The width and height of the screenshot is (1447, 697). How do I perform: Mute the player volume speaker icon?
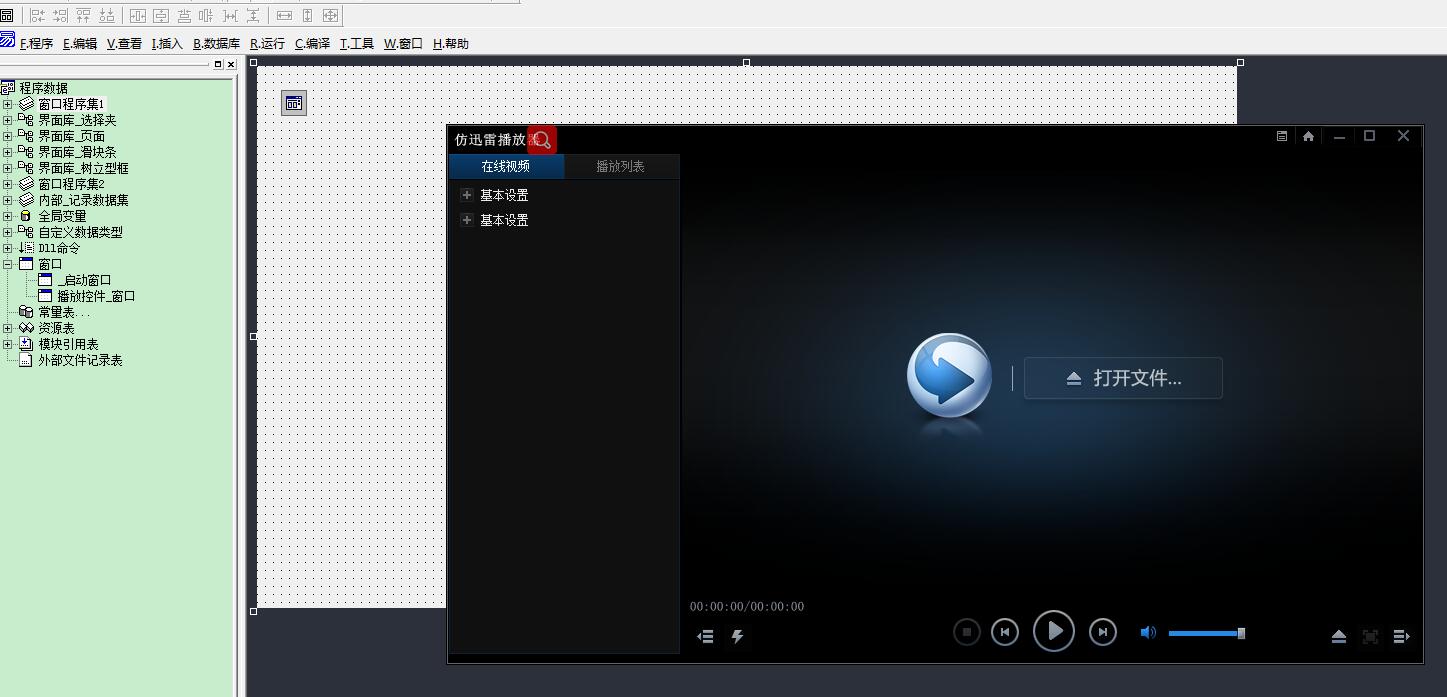(x=1148, y=633)
